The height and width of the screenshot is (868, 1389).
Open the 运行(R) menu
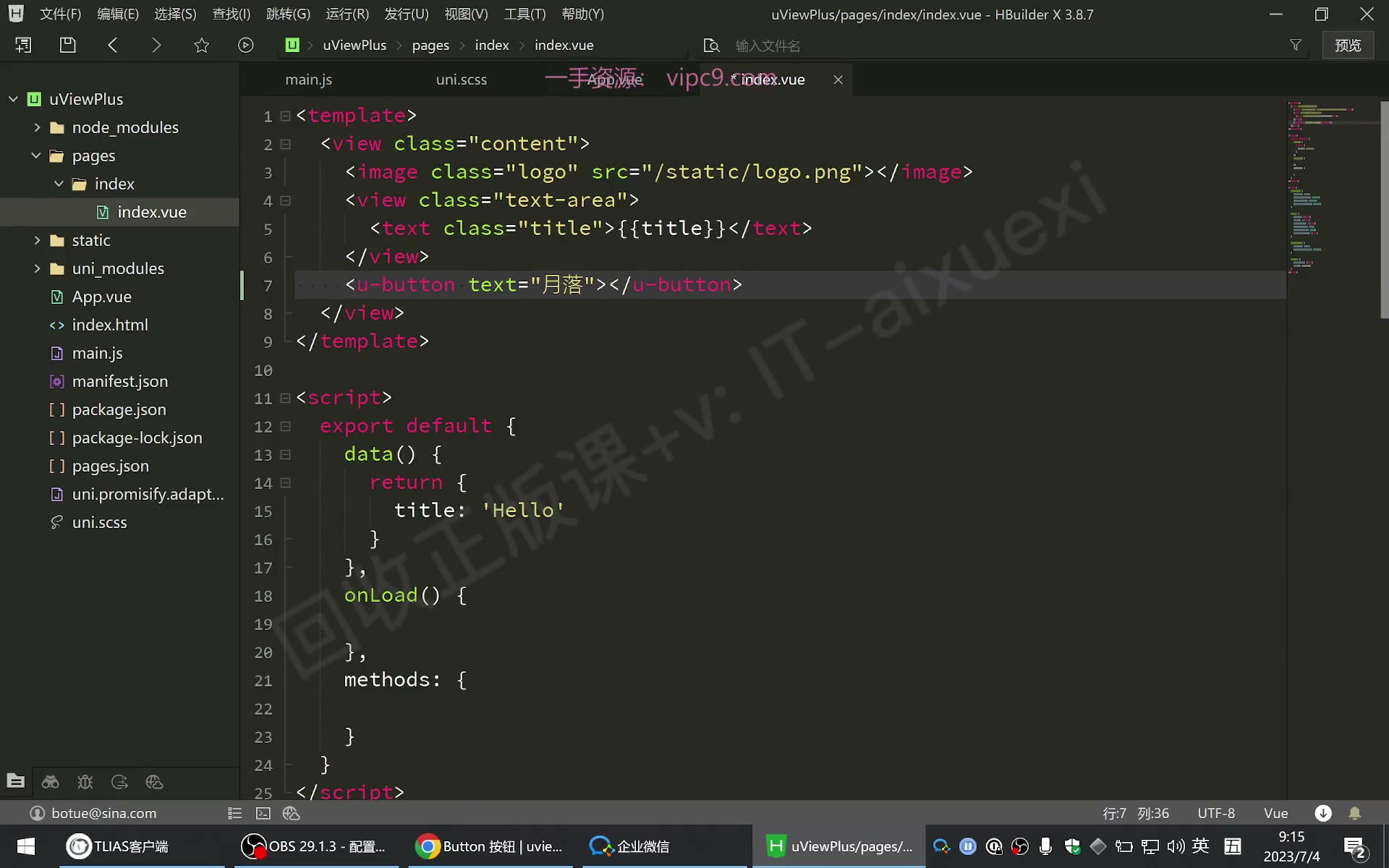coord(347,14)
